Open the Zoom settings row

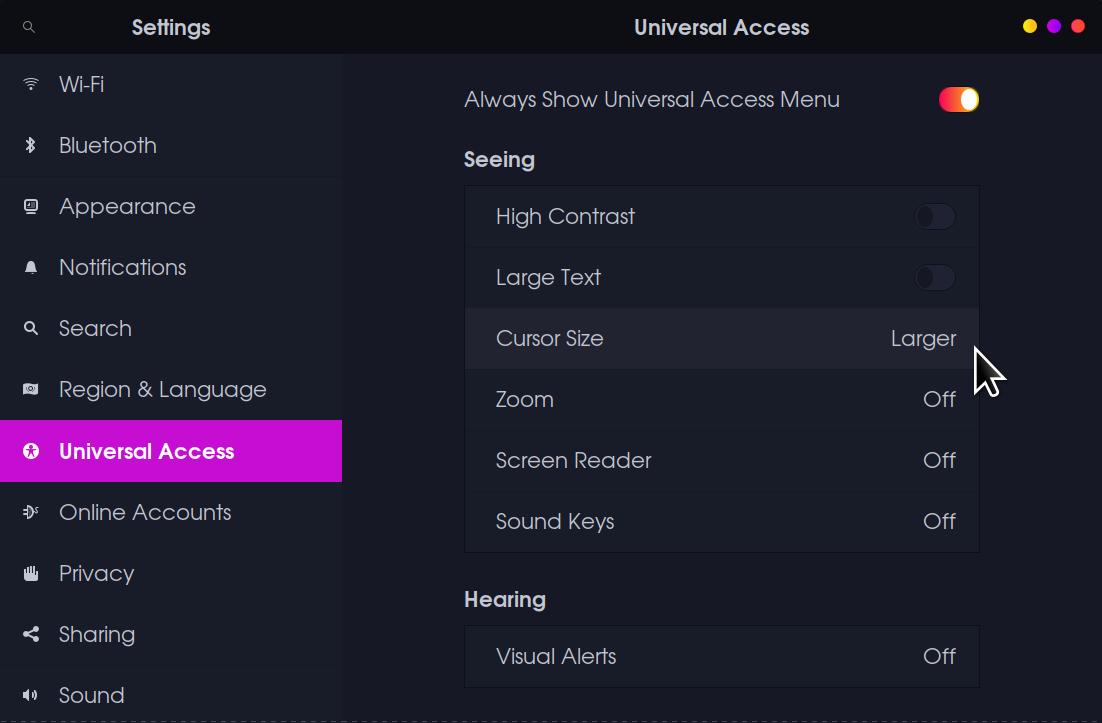(x=721, y=400)
